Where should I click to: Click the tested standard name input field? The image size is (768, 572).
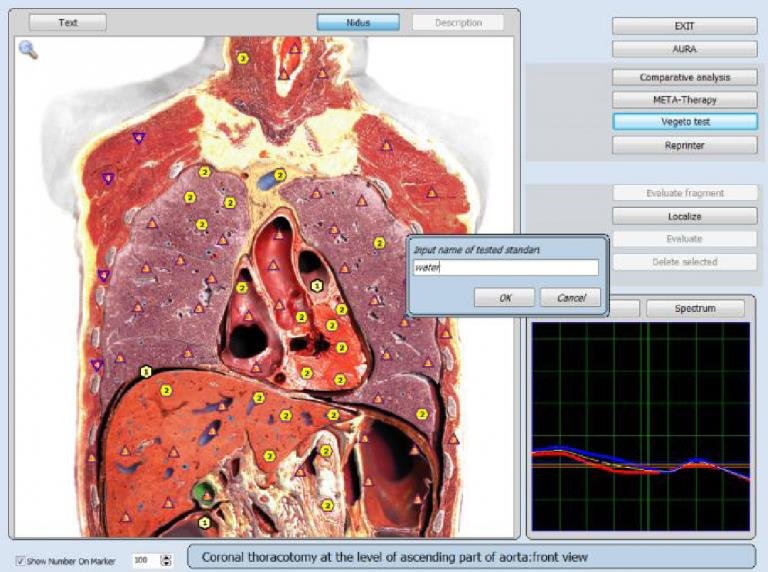point(506,268)
